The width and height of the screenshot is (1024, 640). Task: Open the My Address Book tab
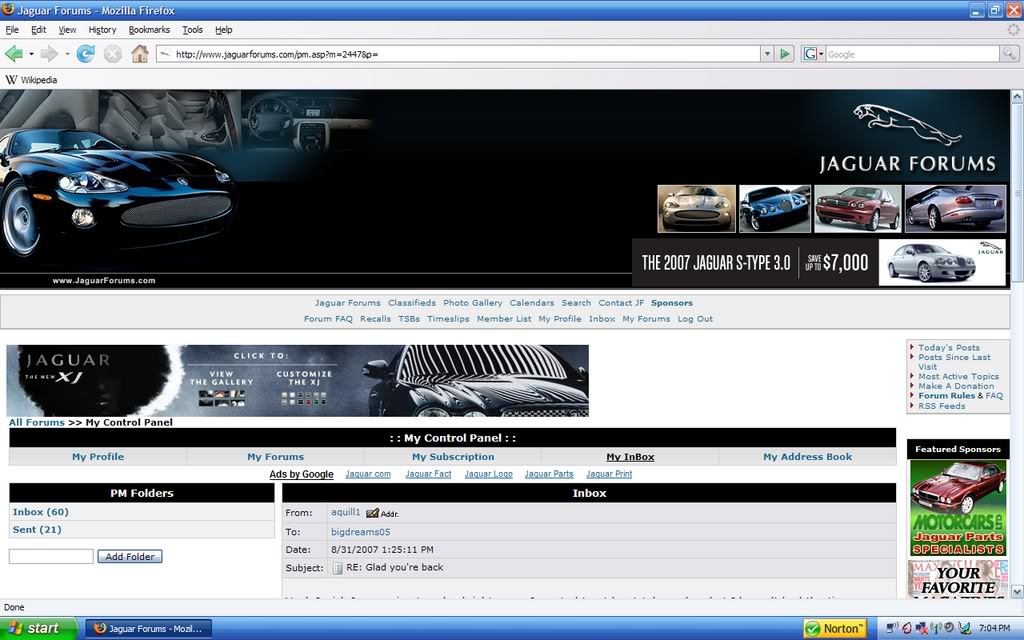pyautogui.click(x=807, y=456)
